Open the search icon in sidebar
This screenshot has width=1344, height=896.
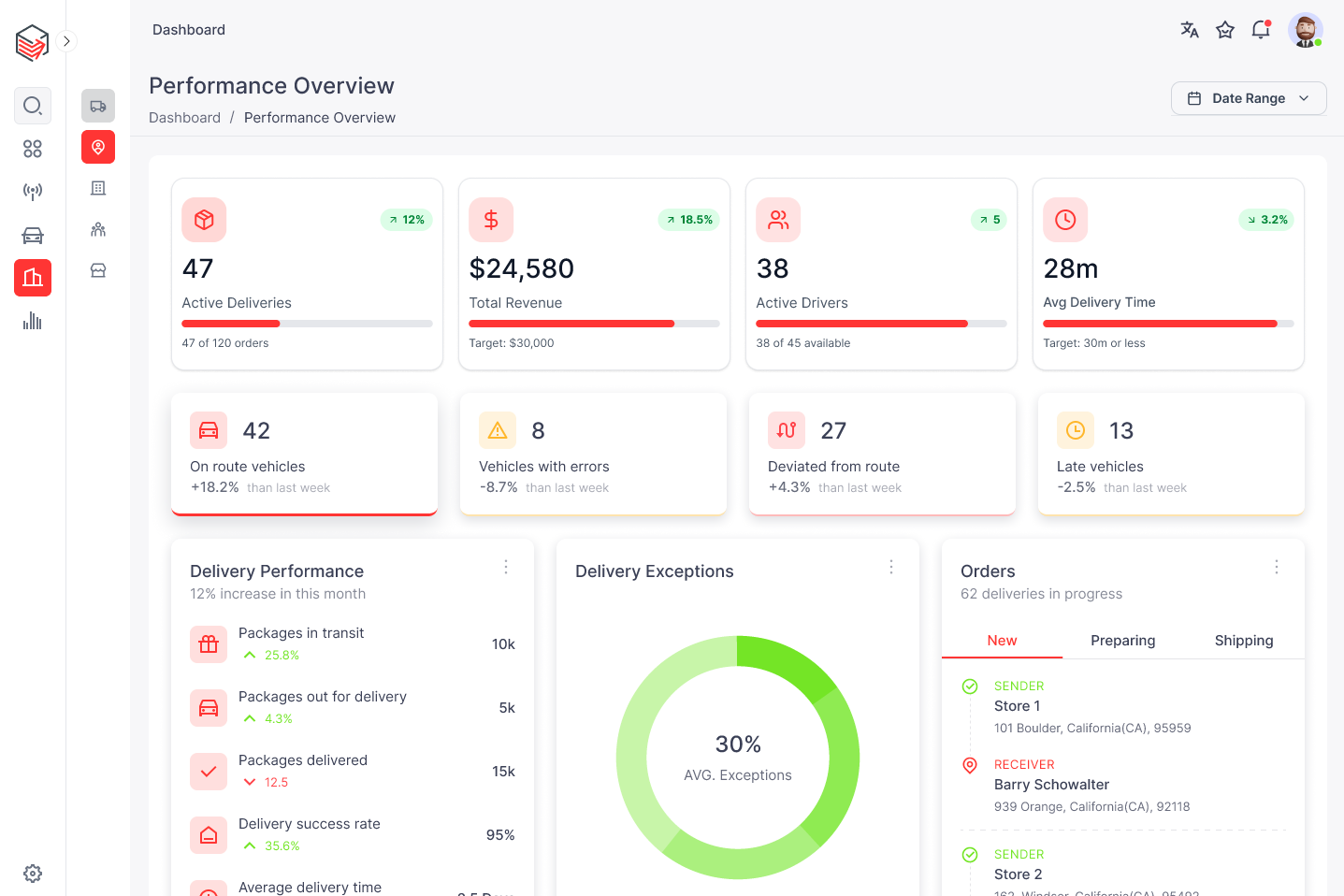[33, 106]
